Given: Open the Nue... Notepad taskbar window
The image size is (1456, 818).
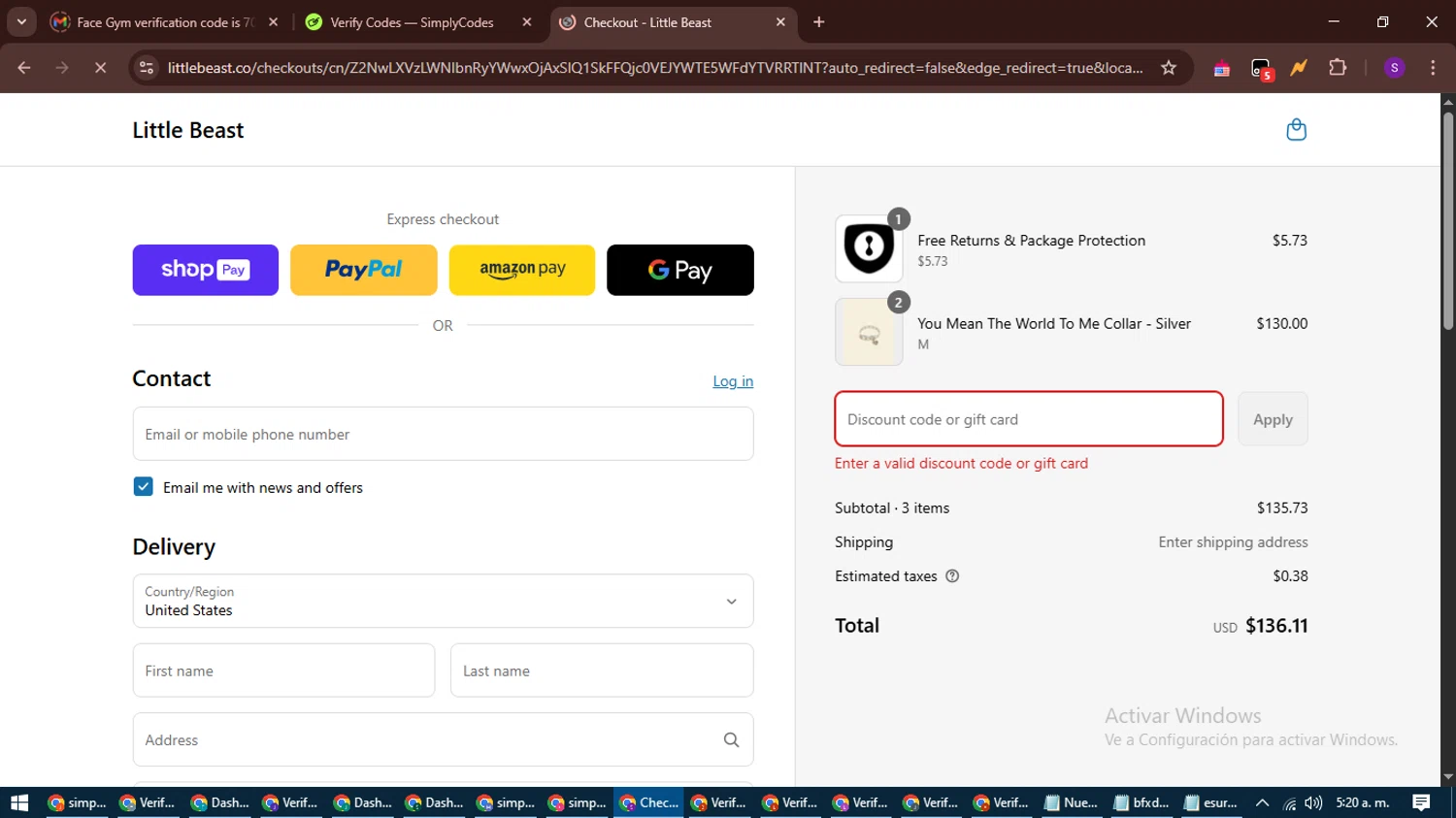Looking at the screenshot, I should click(x=1072, y=802).
